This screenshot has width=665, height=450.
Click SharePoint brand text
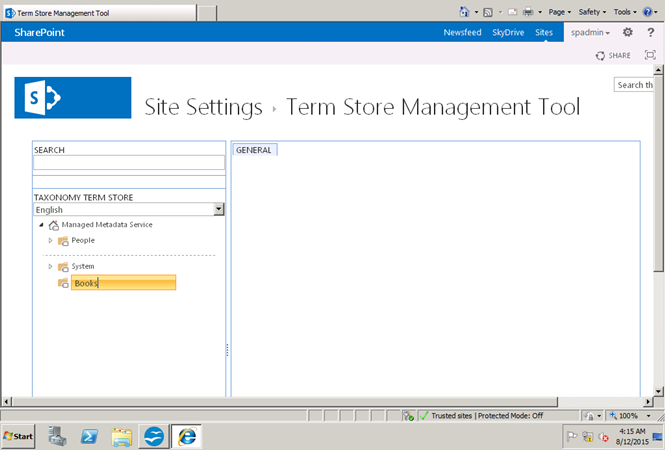pos(39,32)
